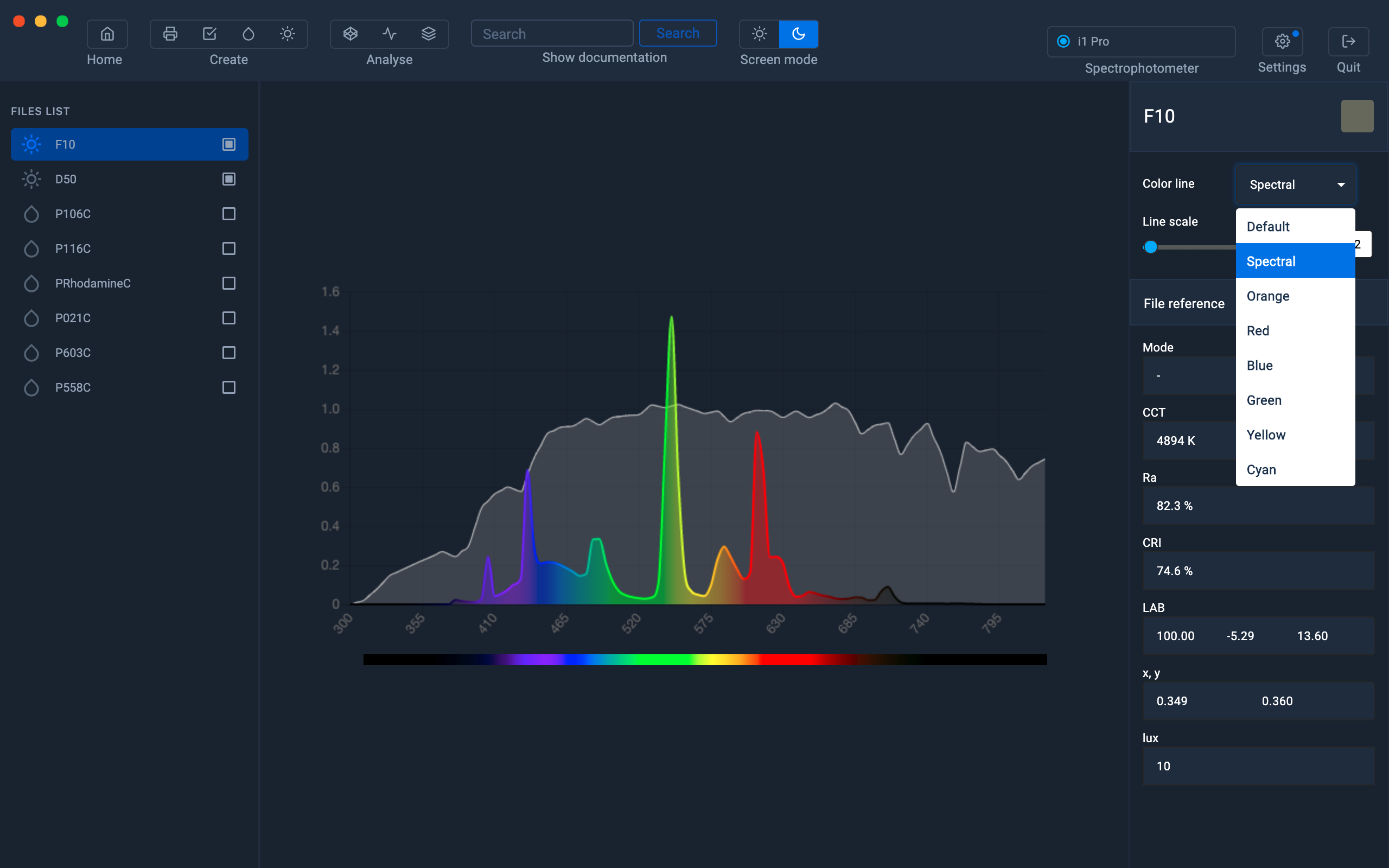The width and height of the screenshot is (1389, 868).
Task: Click the CCT value 4894 K
Action: 1175,441
